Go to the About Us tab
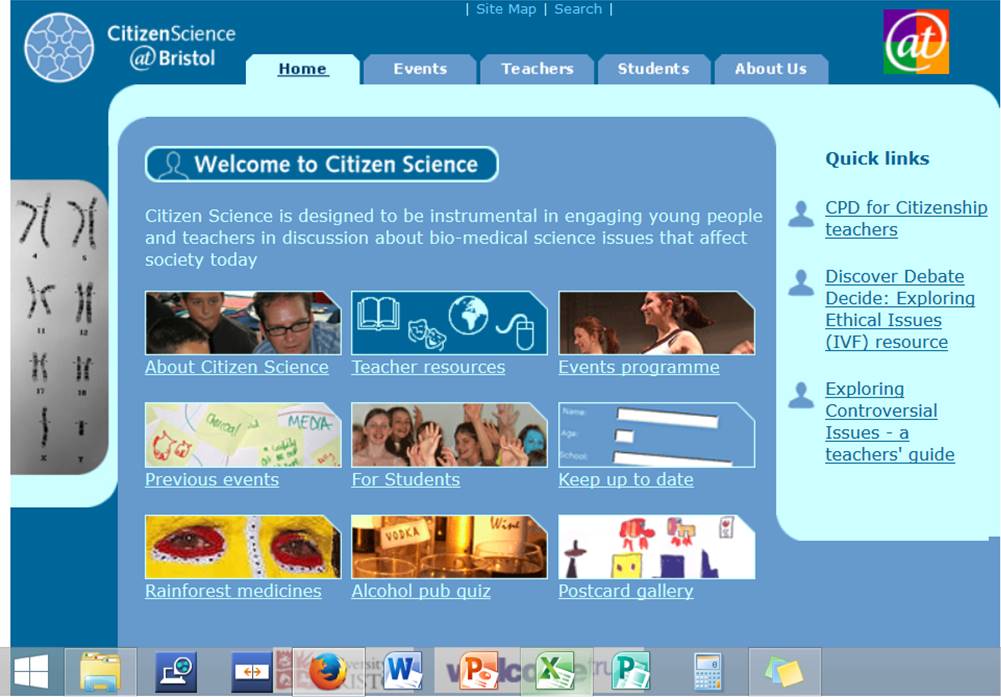Screen dimensions: 1001x697 click(770, 69)
